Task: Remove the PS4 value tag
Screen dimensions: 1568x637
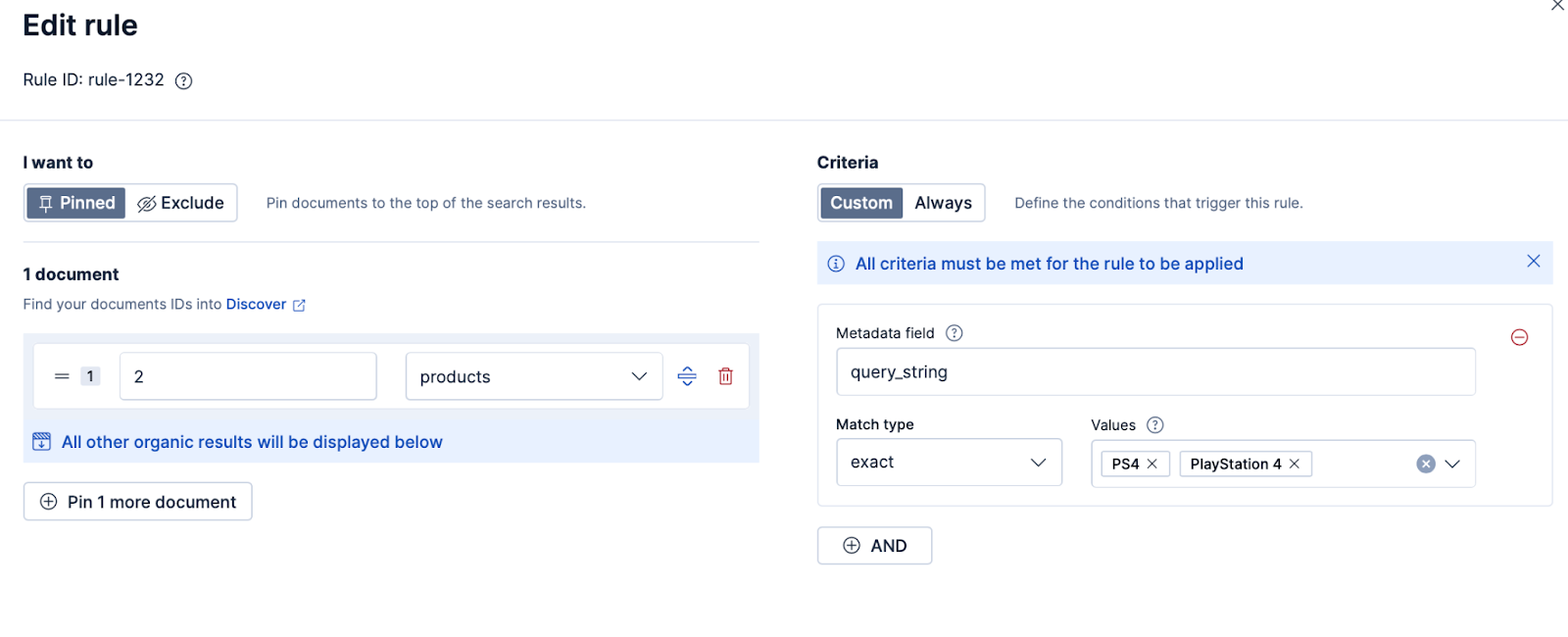Action: click(x=1154, y=464)
